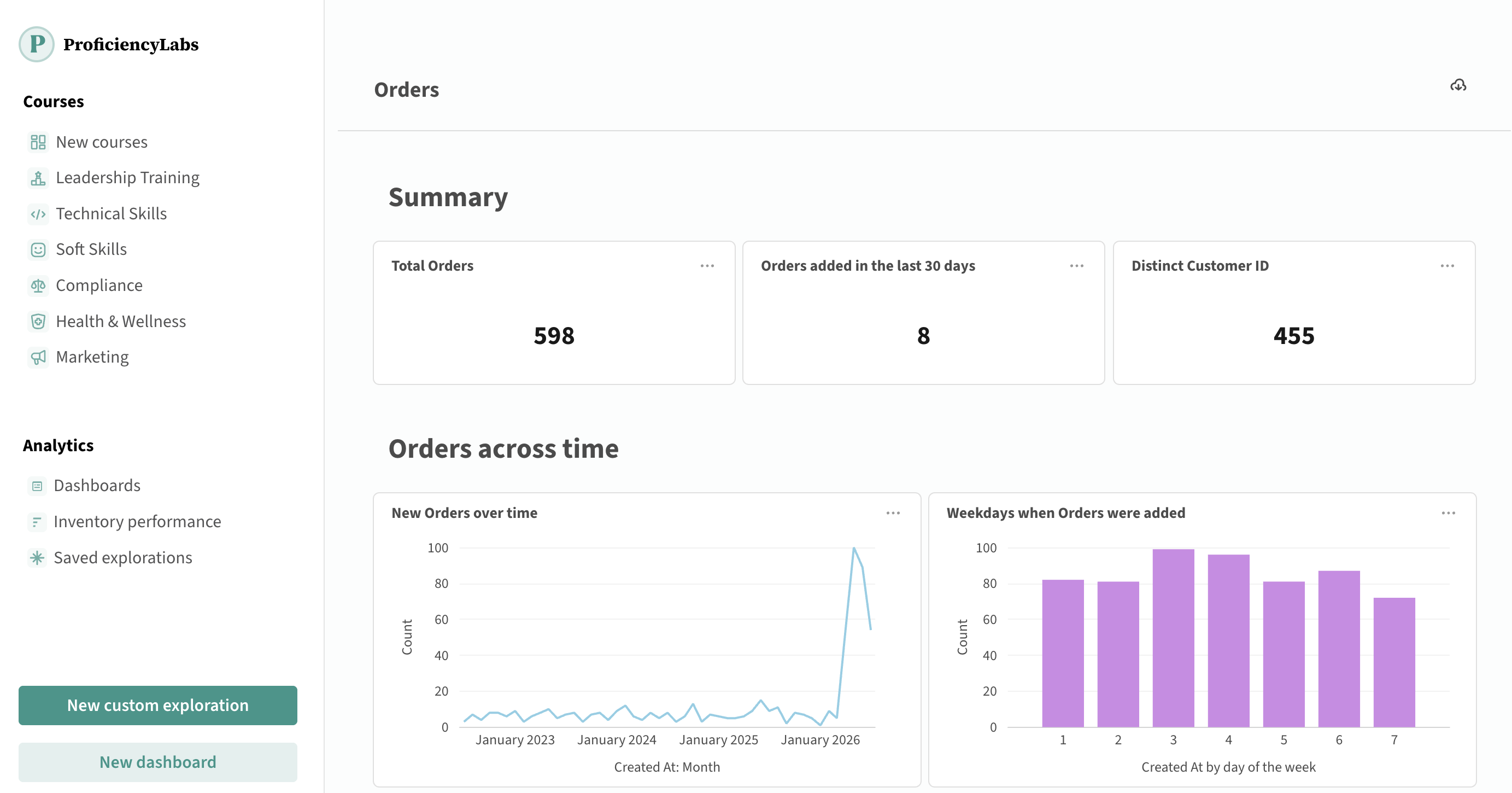Viewport: 1512px width, 793px height.
Task: Click the Analytics sidebar heading
Action: [x=58, y=445]
